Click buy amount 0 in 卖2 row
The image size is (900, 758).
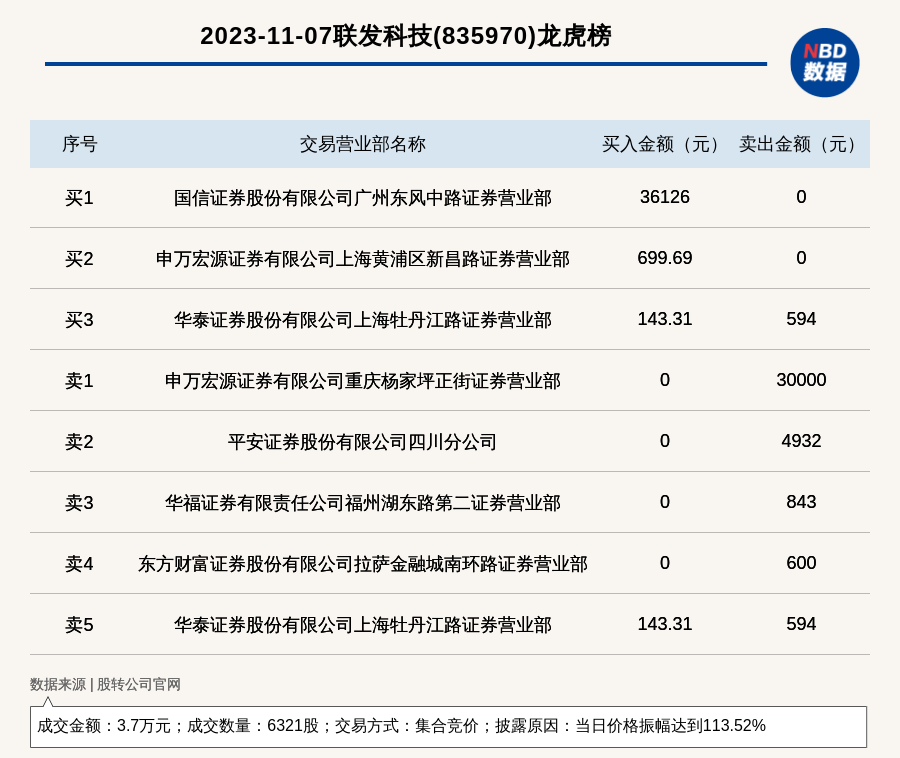click(x=665, y=441)
